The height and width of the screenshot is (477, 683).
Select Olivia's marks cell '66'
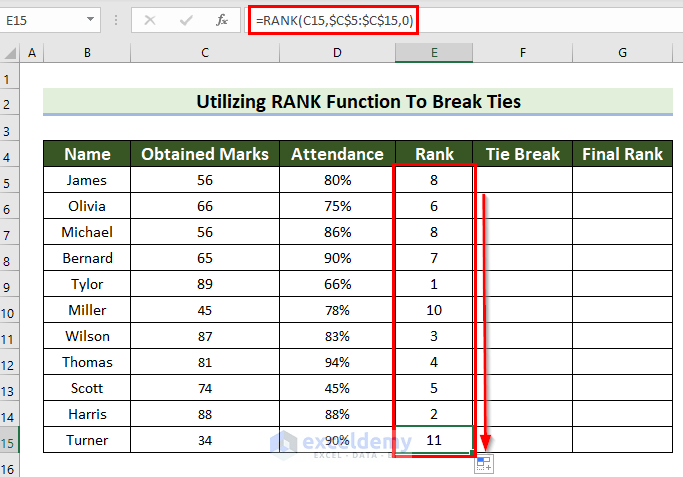(x=205, y=206)
